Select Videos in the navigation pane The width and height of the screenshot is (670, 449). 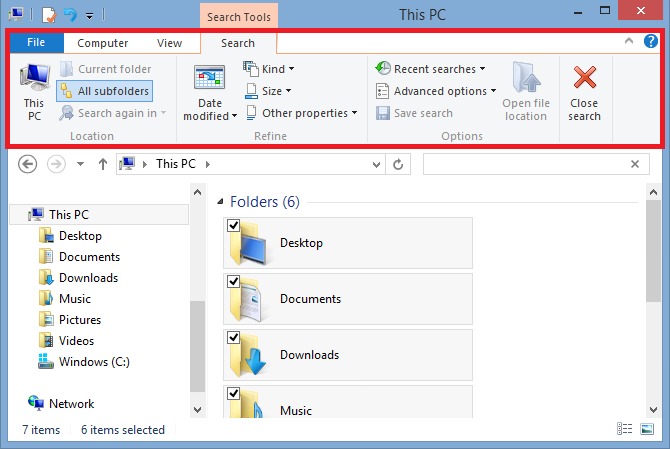[76, 340]
